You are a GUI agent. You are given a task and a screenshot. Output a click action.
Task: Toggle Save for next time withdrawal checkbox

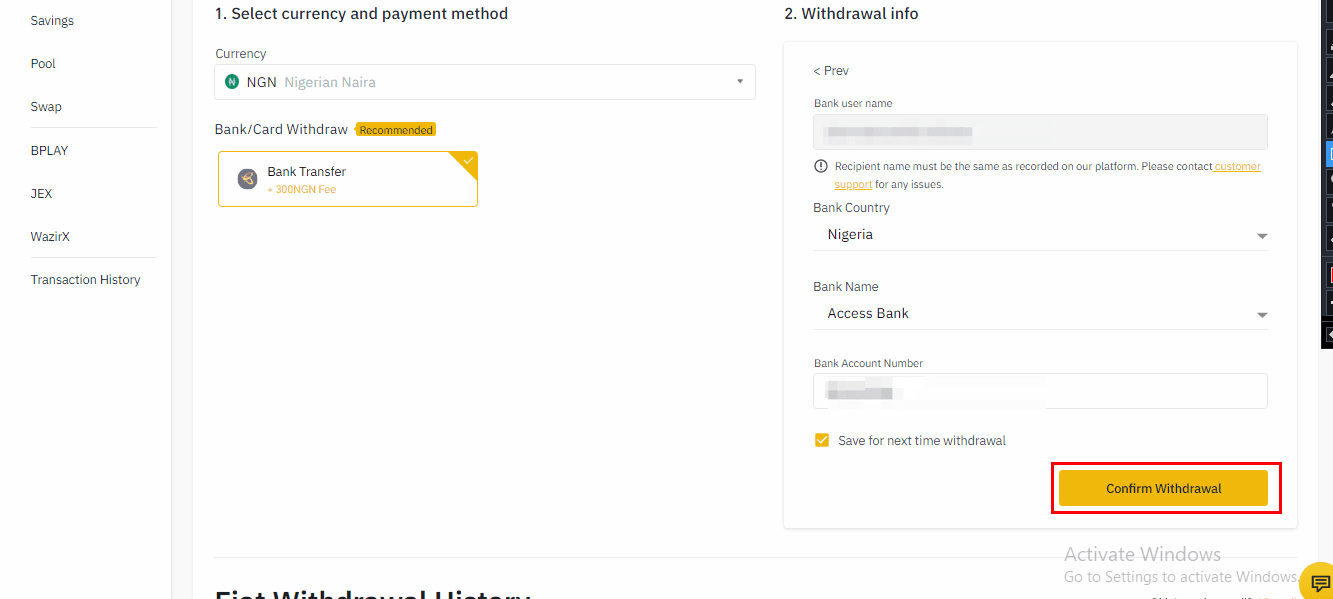point(822,440)
